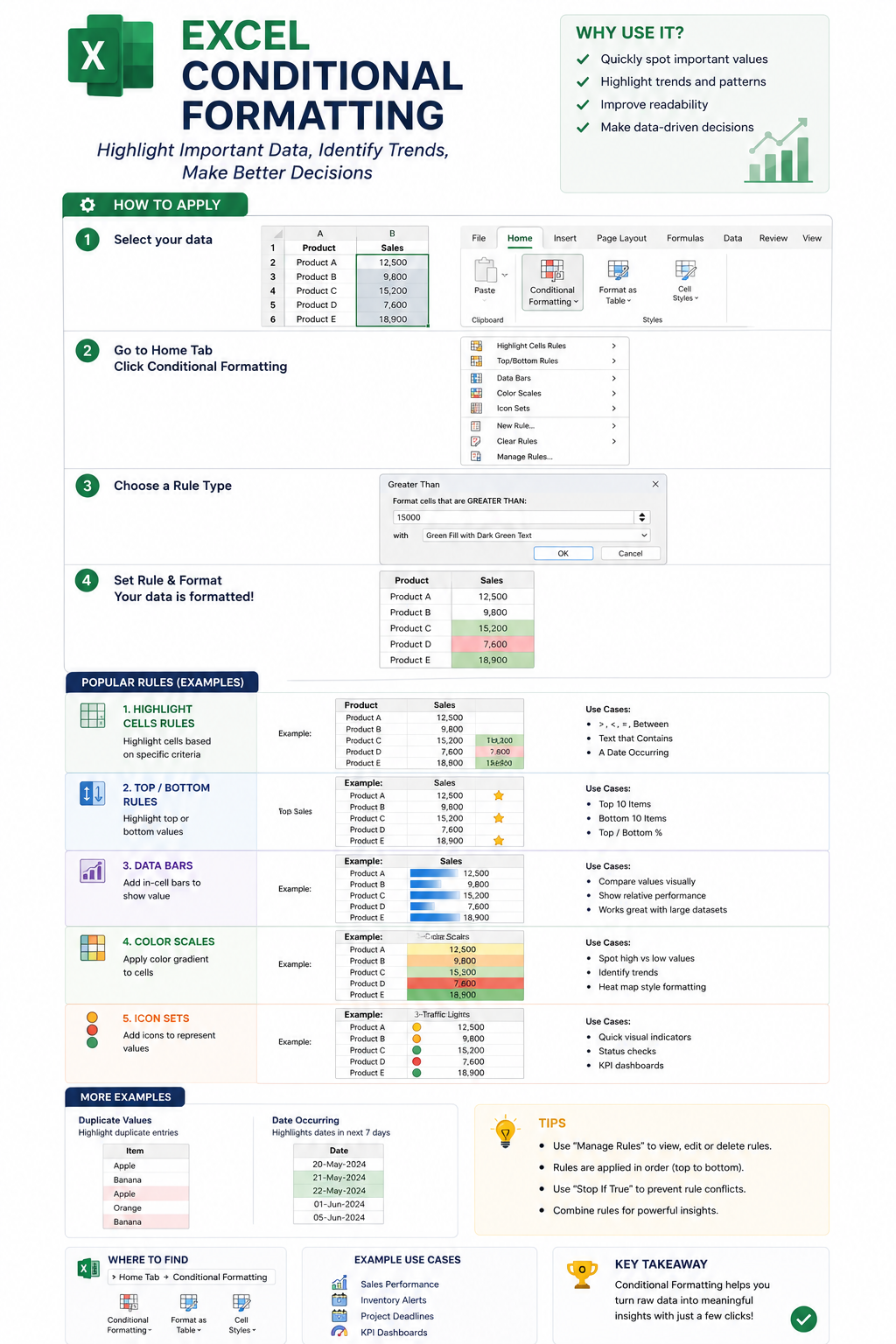Click the KPI Dashboards gauge icon
Screen dimensions: 896x1344
(x=339, y=1332)
